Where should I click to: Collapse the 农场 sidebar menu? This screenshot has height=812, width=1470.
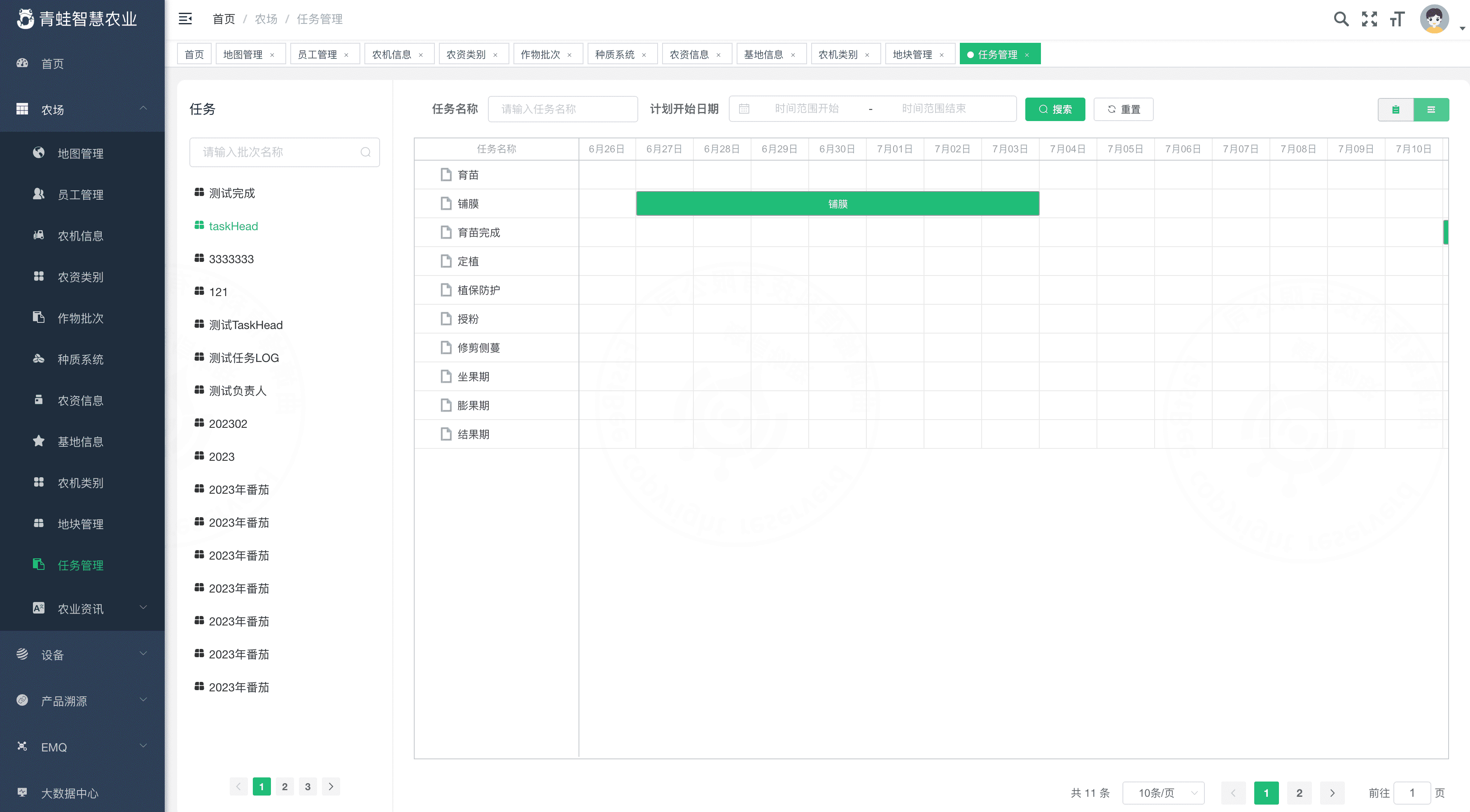coord(143,108)
